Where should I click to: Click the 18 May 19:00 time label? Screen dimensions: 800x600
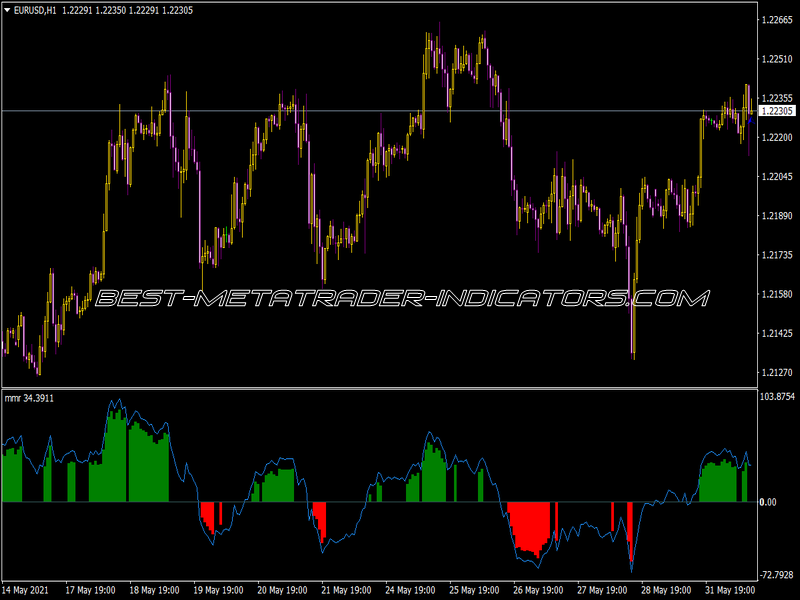click(154, 590)
